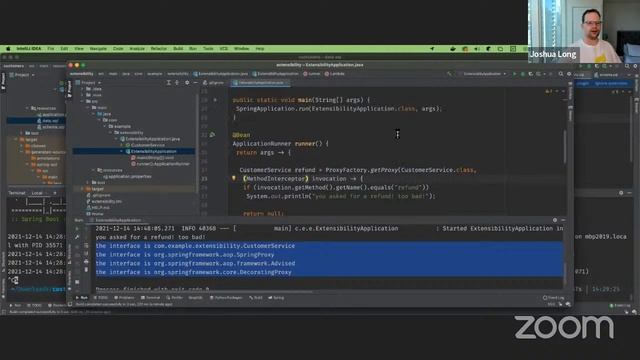Screen dimensions: 640x360
Task: Open Run panel settings gear
Action: click(555, 220)
